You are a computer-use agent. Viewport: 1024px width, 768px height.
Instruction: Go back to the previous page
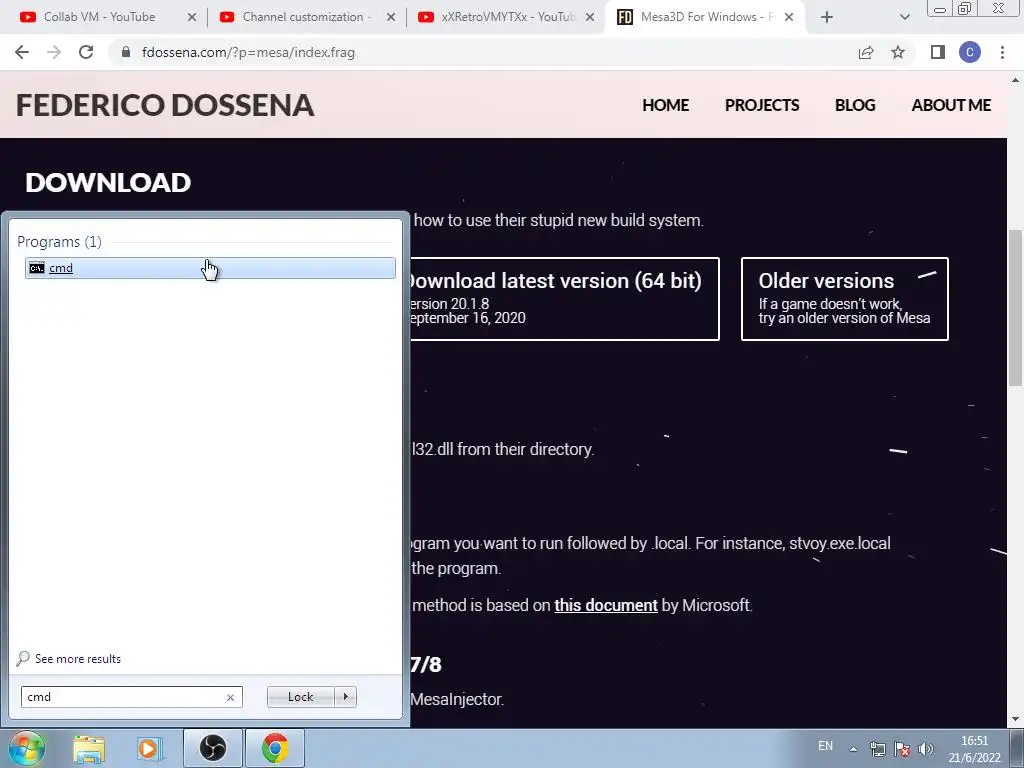coord(22,52)
